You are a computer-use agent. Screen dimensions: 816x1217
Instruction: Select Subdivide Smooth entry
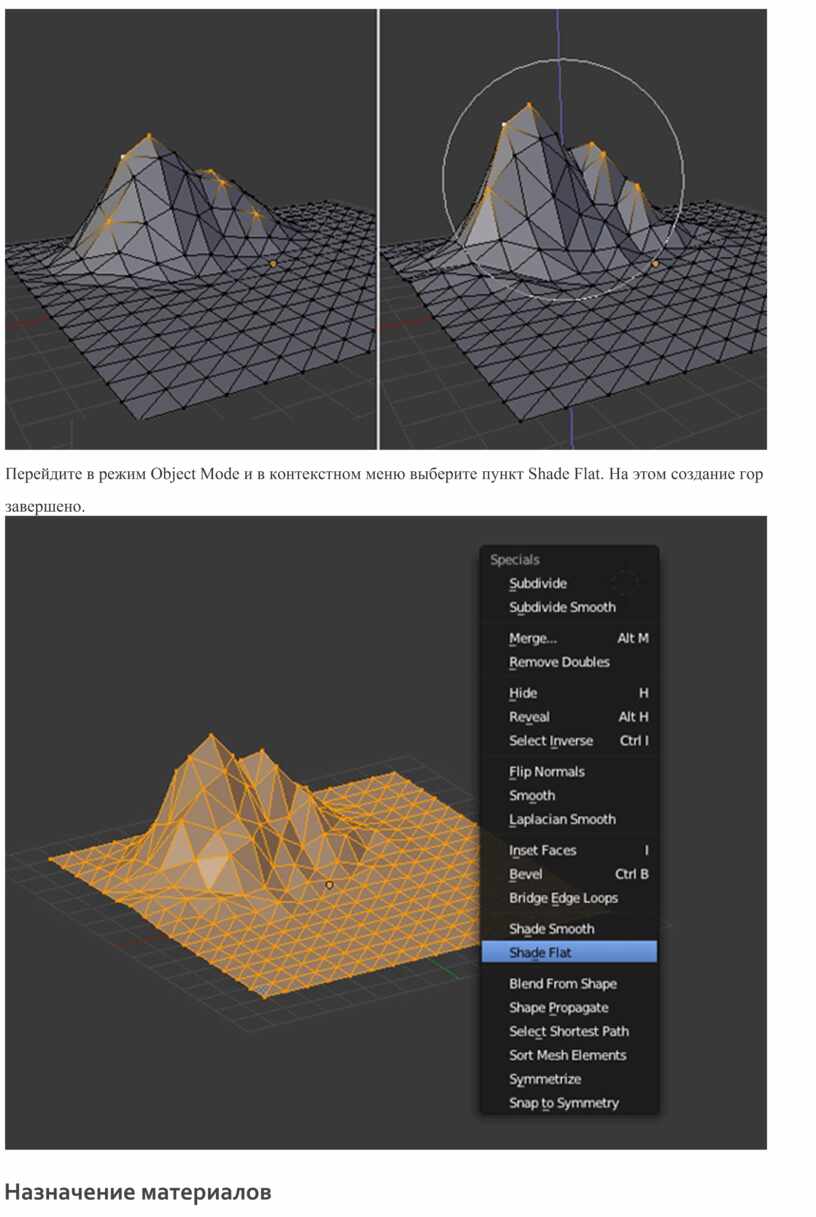click(x=569, y=608)
